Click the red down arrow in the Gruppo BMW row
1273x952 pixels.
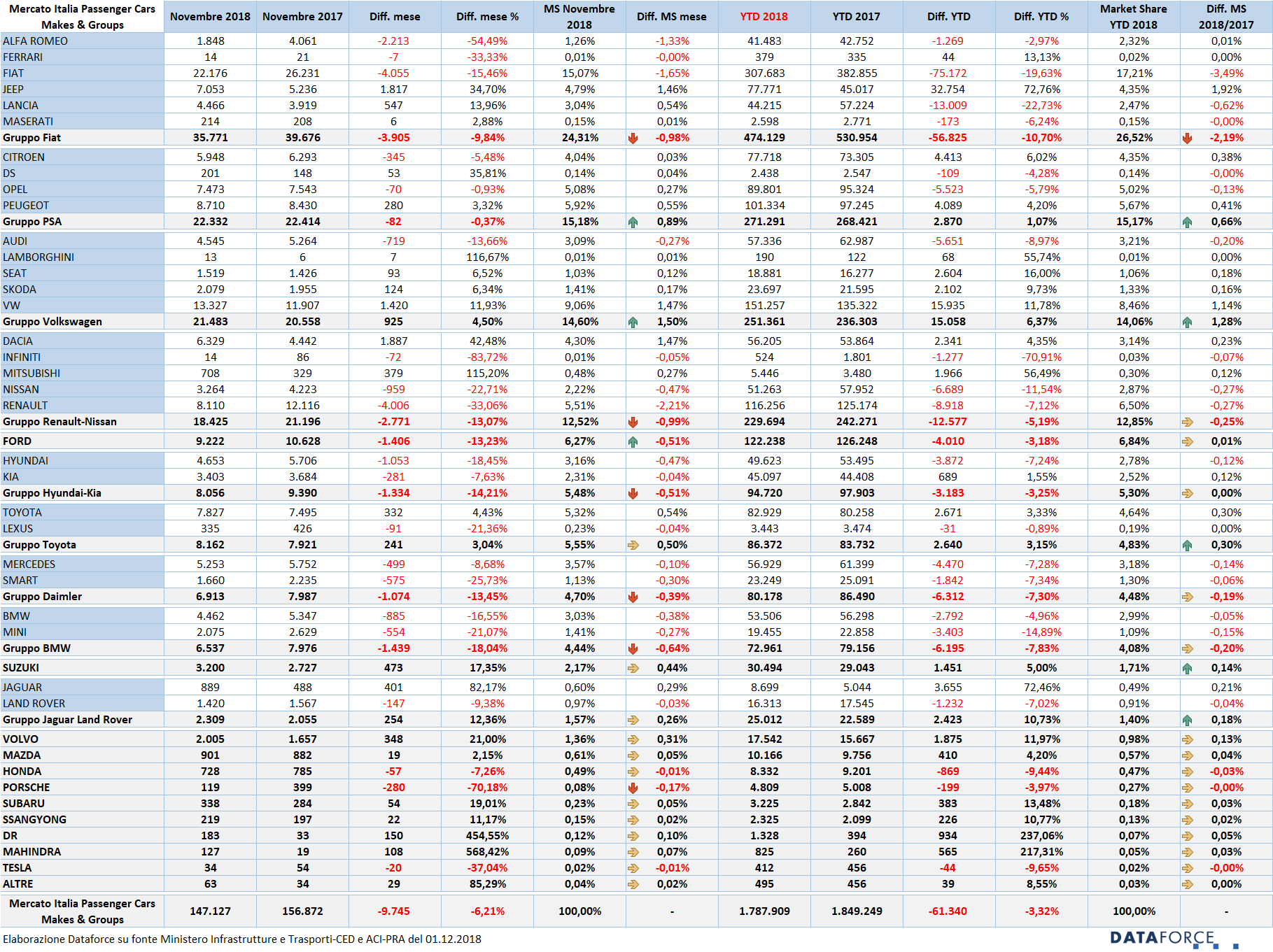click(x=633, y=648)
